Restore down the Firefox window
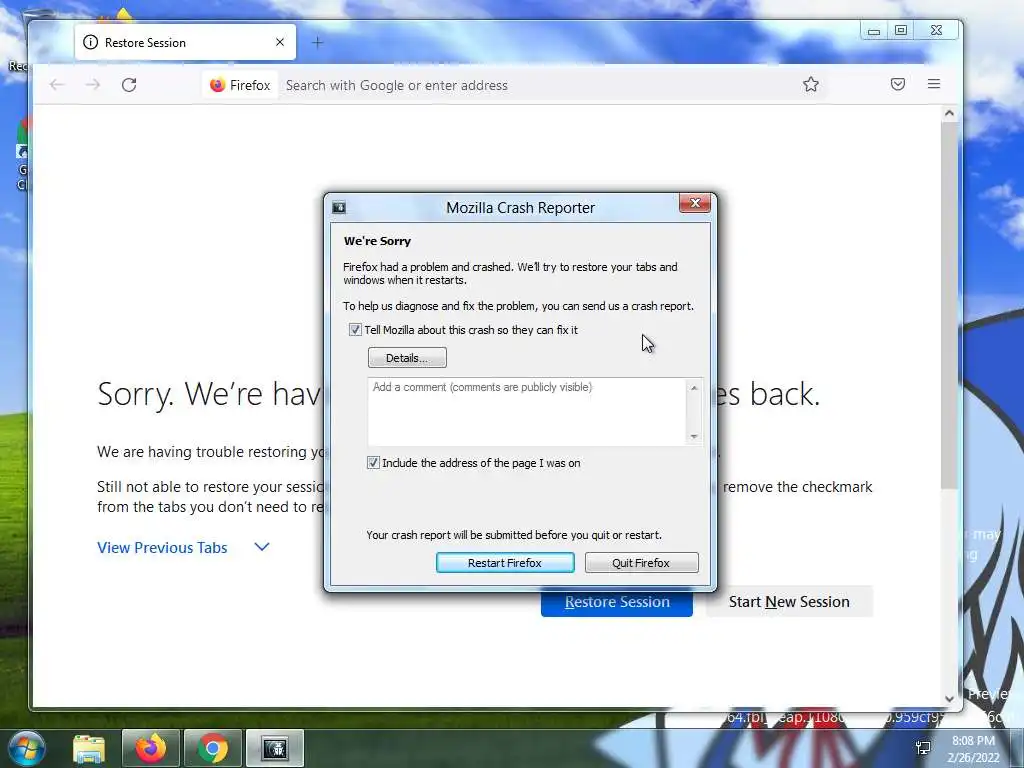 (x=901, y=30)
